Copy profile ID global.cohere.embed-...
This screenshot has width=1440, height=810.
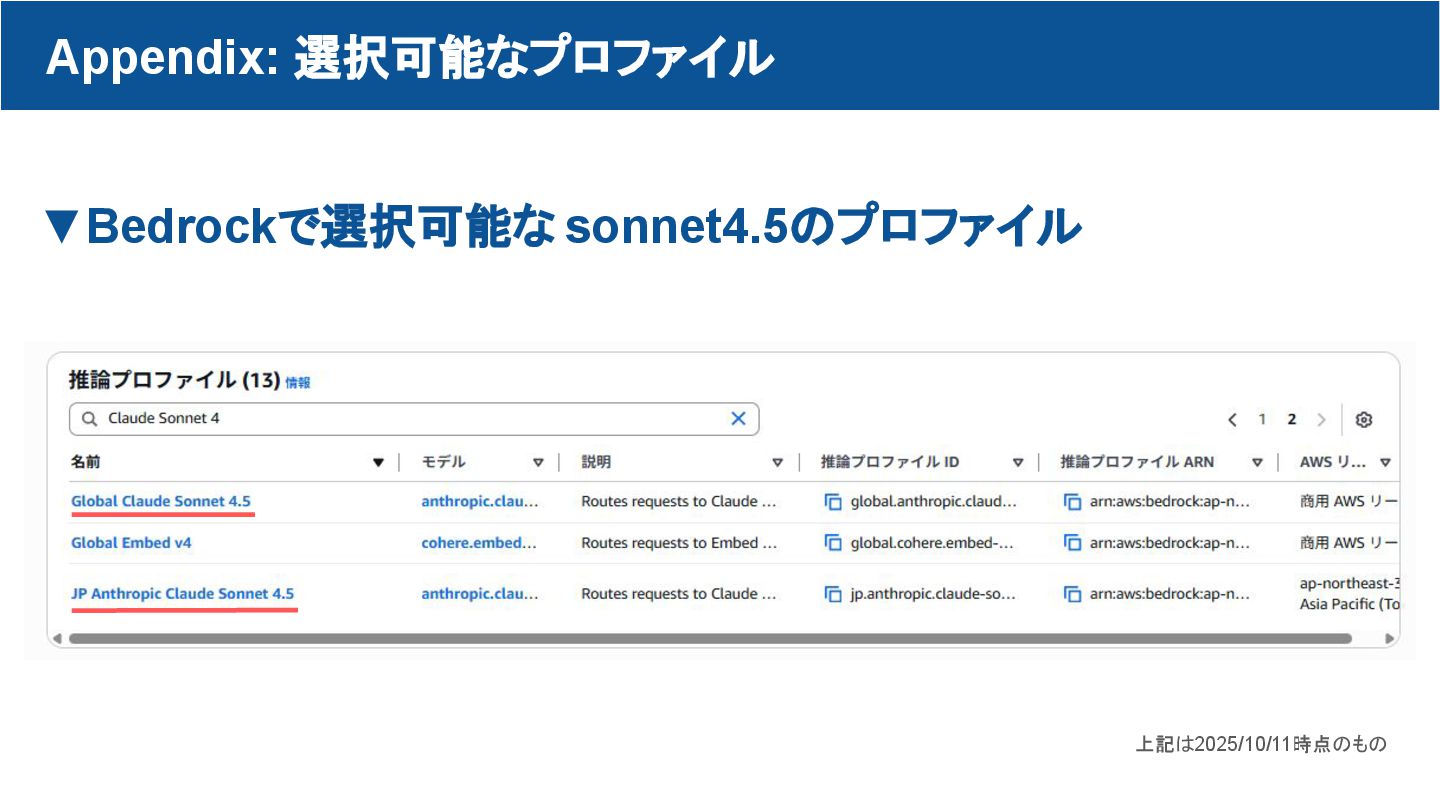point(833,543)
